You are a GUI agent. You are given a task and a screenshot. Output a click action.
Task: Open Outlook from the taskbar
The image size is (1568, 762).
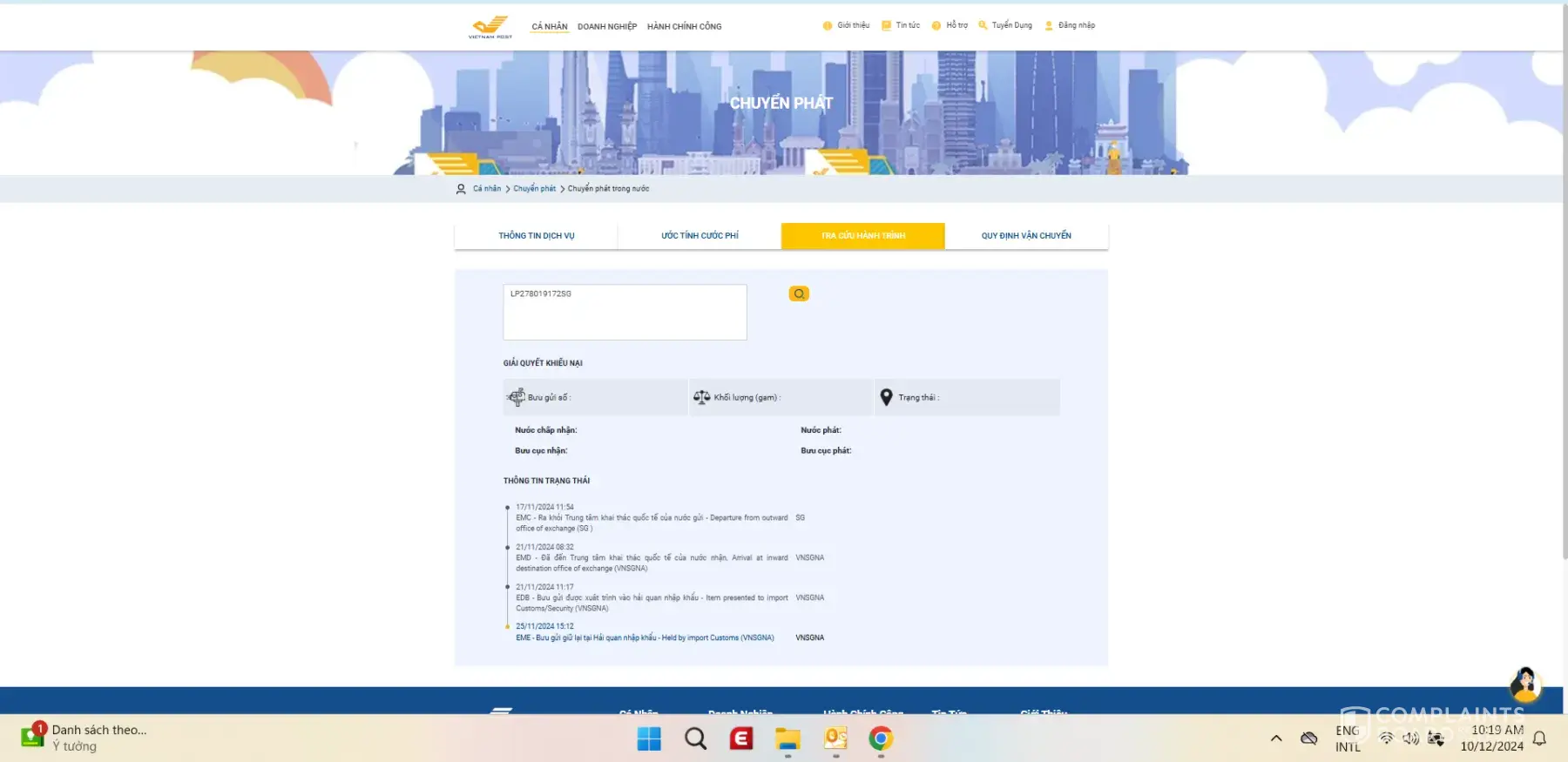(x=835, y=739)
